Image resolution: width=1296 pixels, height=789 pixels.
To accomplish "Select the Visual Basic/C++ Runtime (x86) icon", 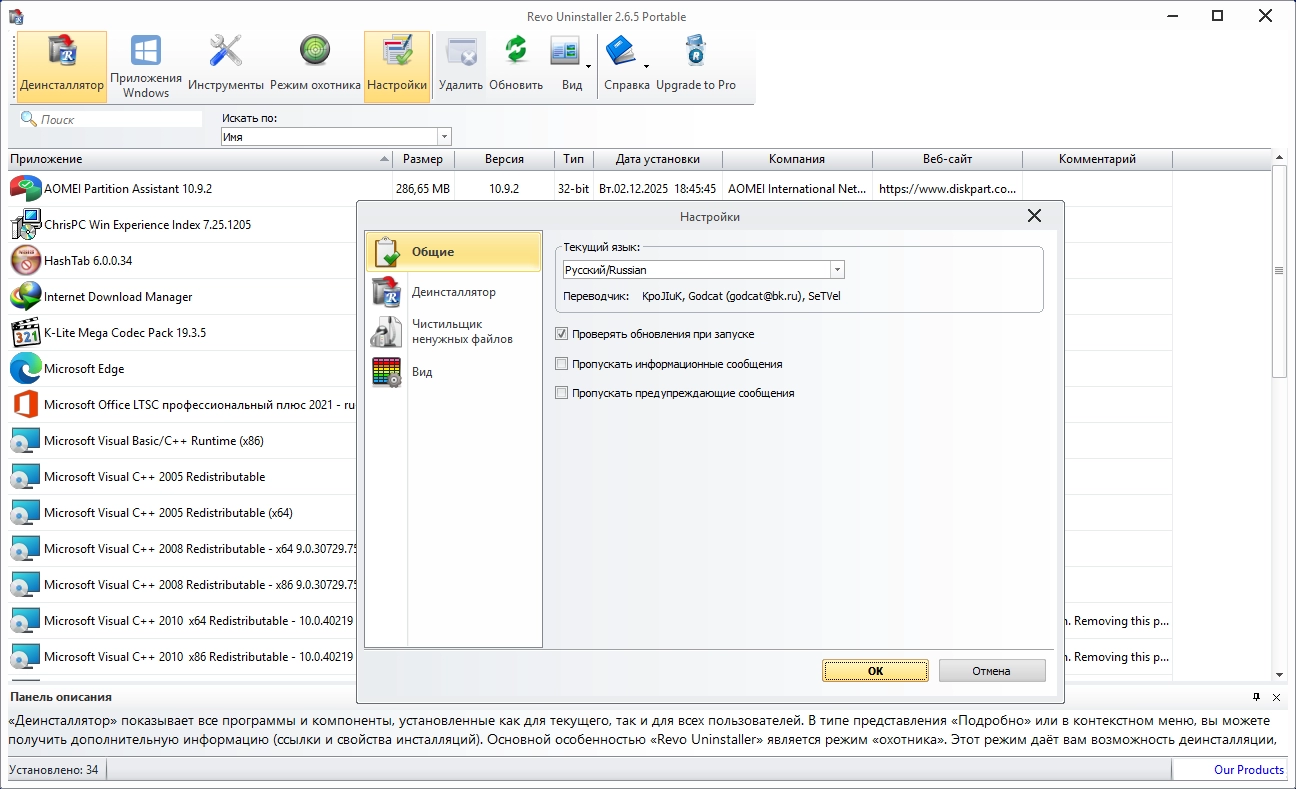I will [x=25, y=440].
